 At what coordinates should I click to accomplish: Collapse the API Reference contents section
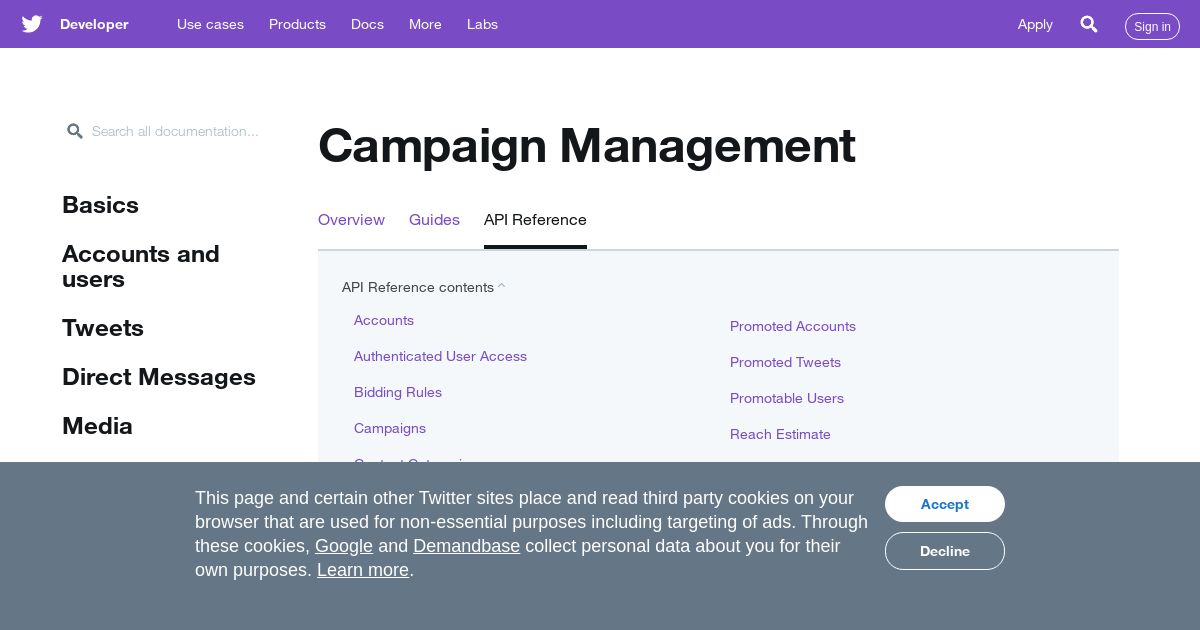(423, 287)
